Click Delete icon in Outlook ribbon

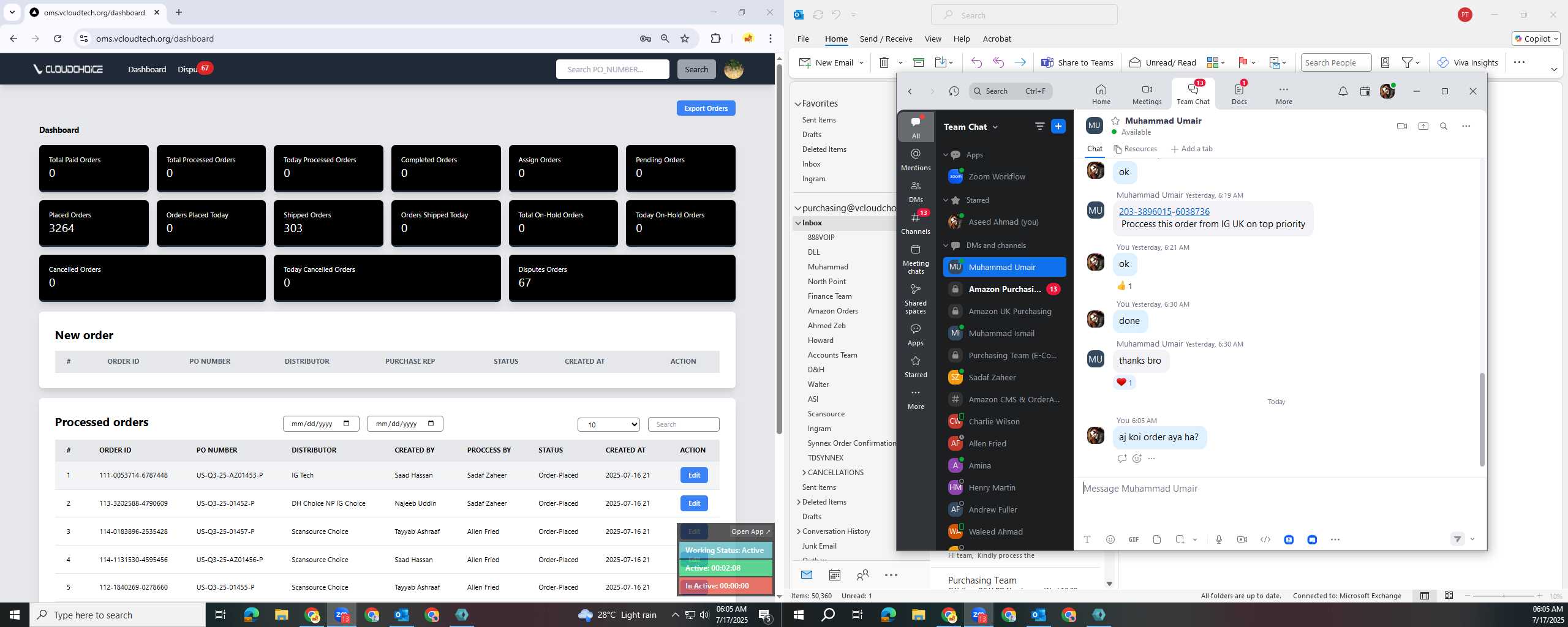pos(884,62)
